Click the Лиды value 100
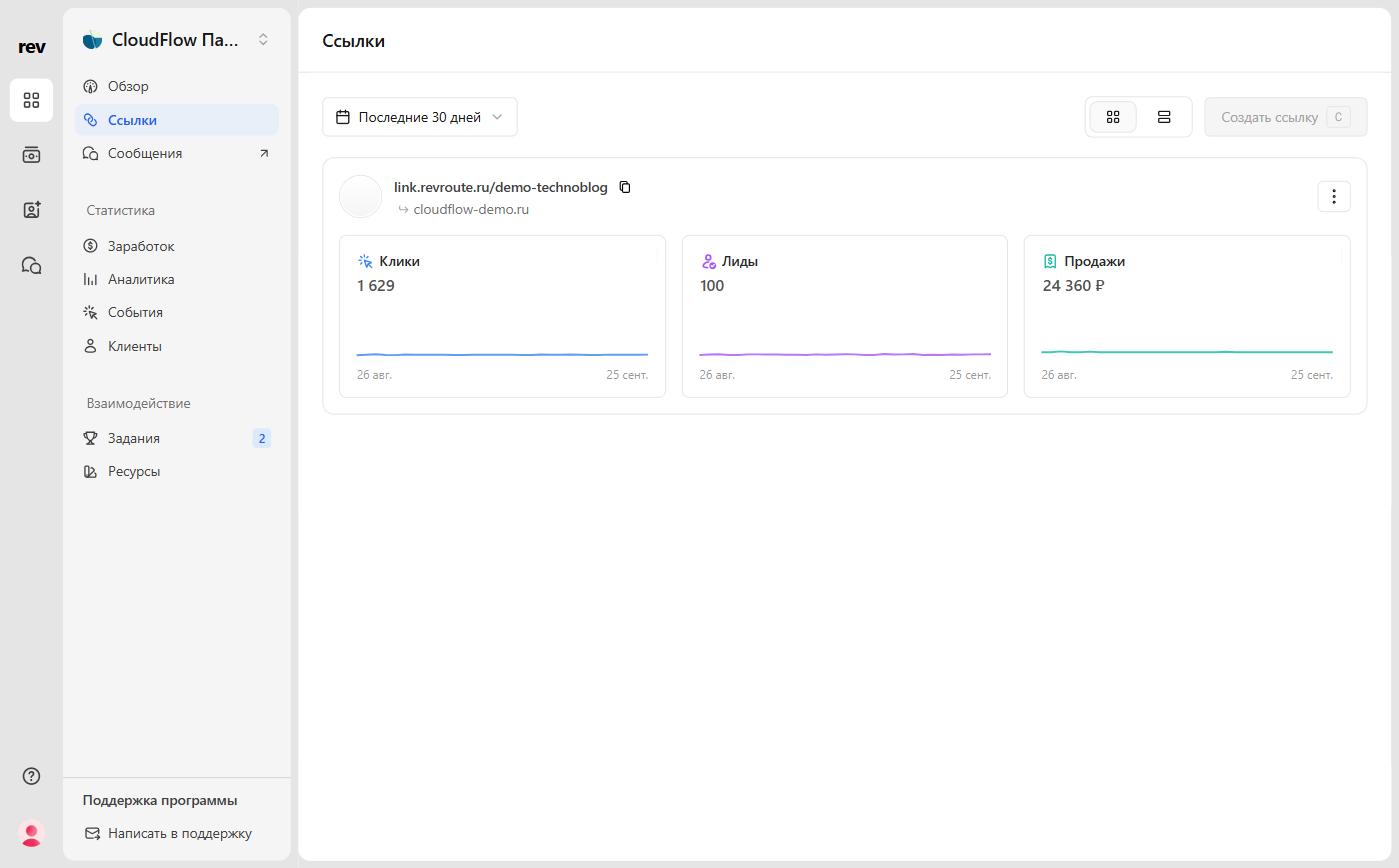The width and height of the screenshot is (1399, 868). tap(712, 285)
